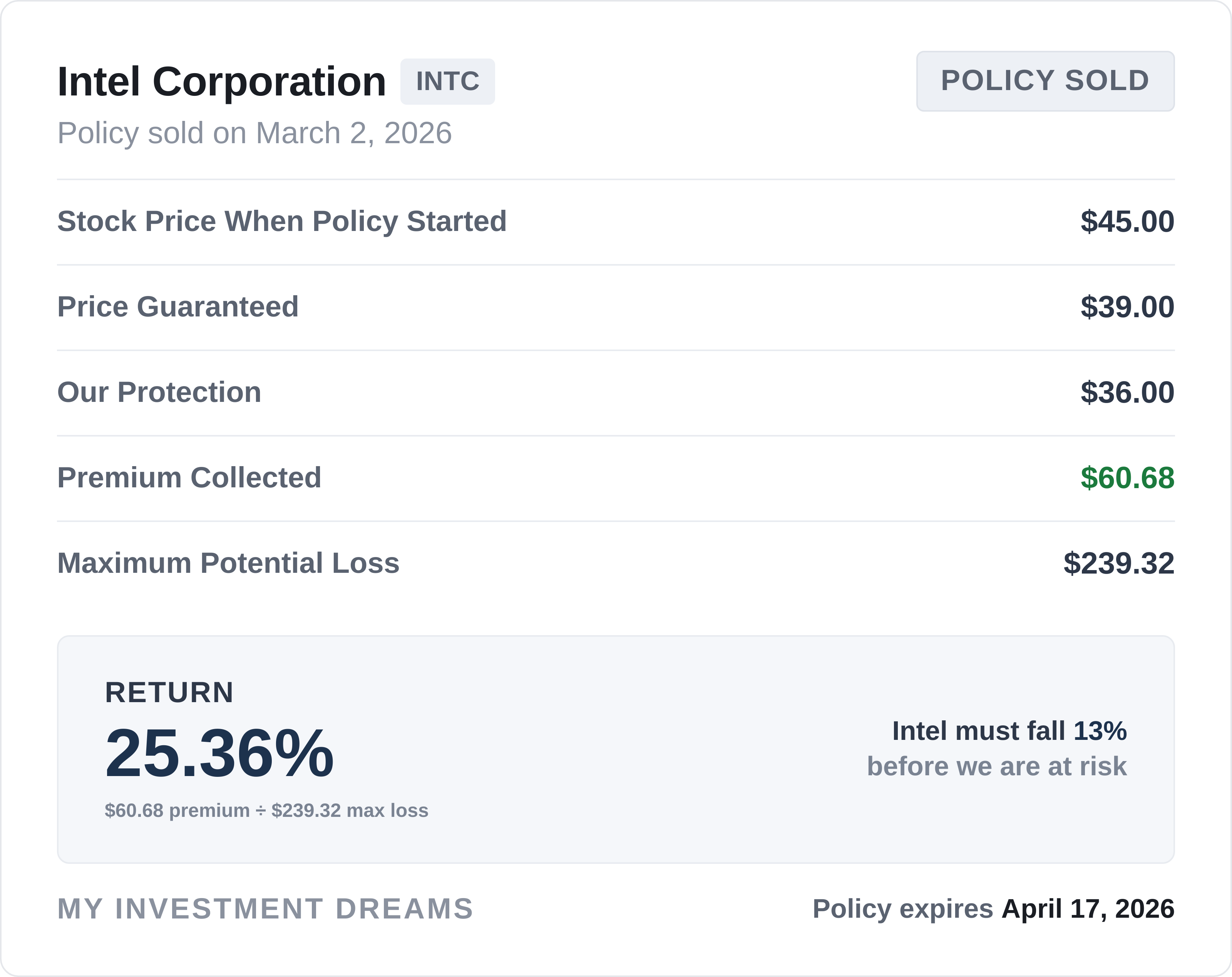The height and width of the screenshot is (977, 1232).
Task: Click the 'Intel must fall 13%' text
Action: tap(1009, 731)
